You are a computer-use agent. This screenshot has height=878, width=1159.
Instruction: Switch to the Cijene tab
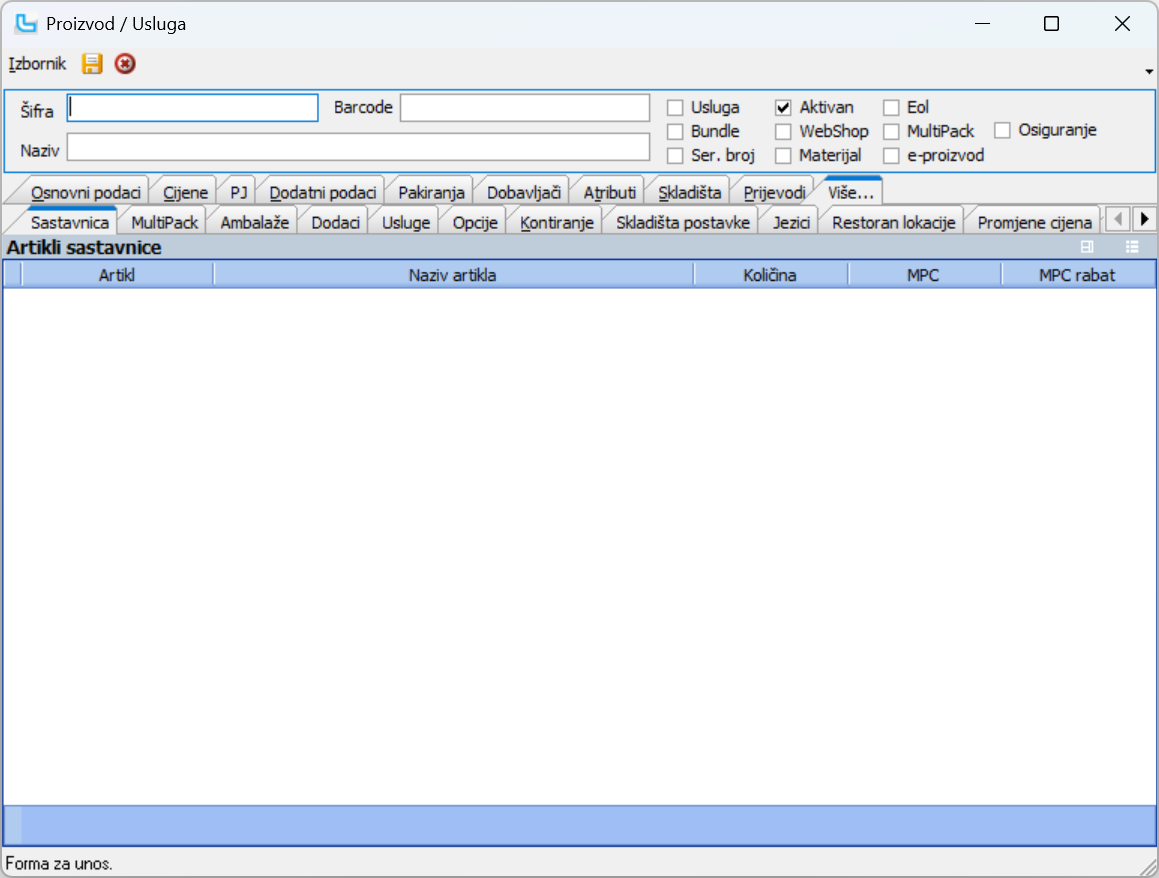pyautogui.click(x=186, y=192)
